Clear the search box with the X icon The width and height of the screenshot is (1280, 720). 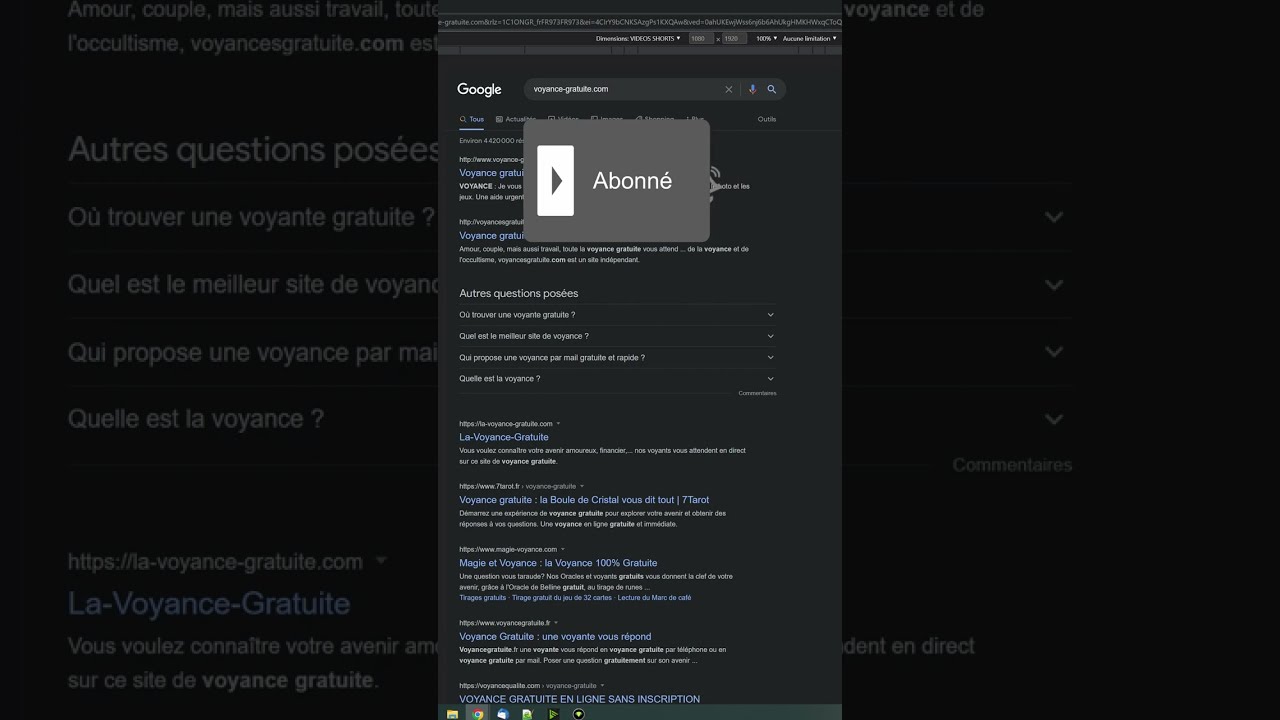[x=728, y=89]
